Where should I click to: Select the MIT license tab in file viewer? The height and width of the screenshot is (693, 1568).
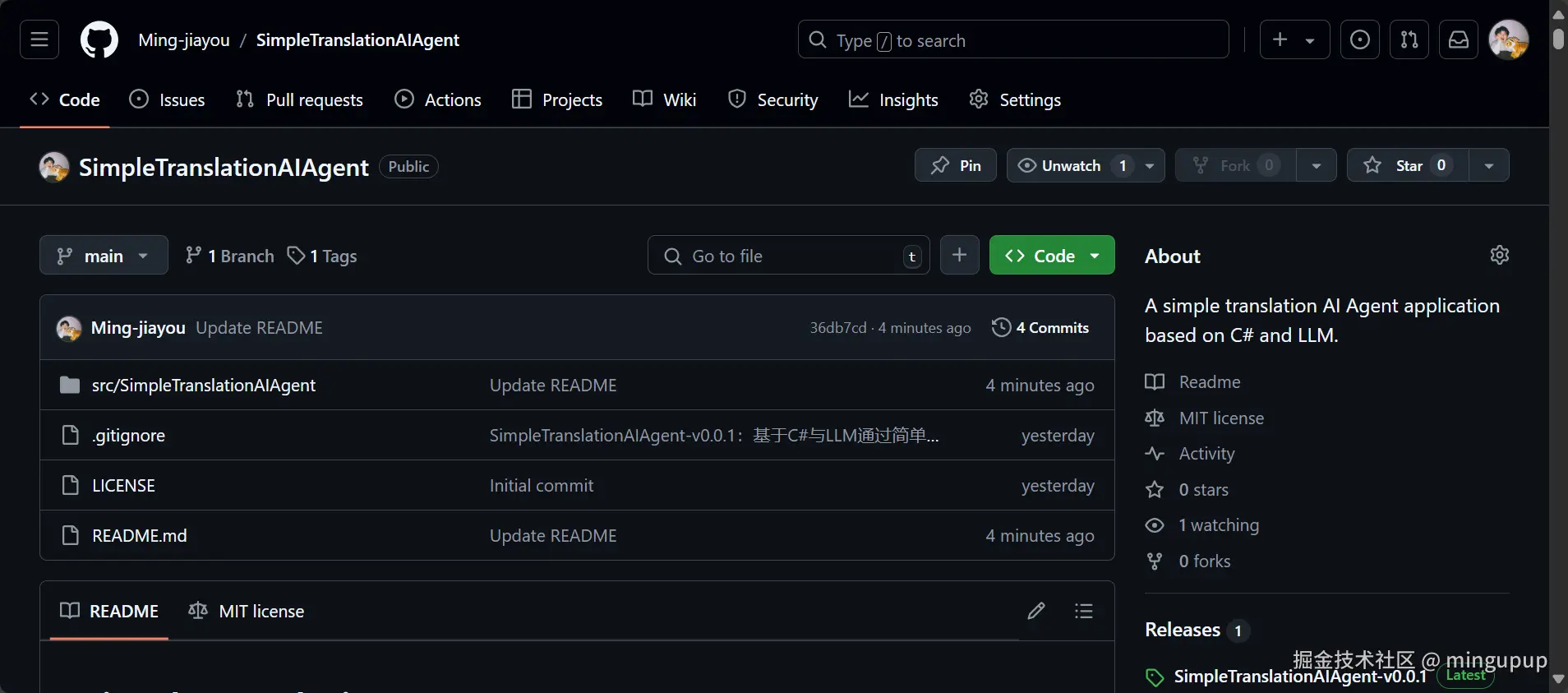(x=246, y=611)
